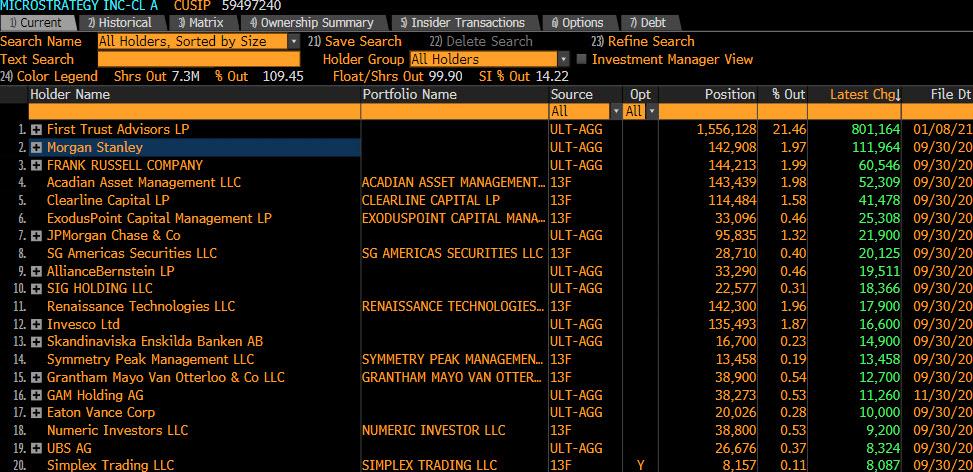Image resolution: width=973 pixels, height=472 pixels.
Task: Switch to the Historical tab
Action: (x=120, y=22)
